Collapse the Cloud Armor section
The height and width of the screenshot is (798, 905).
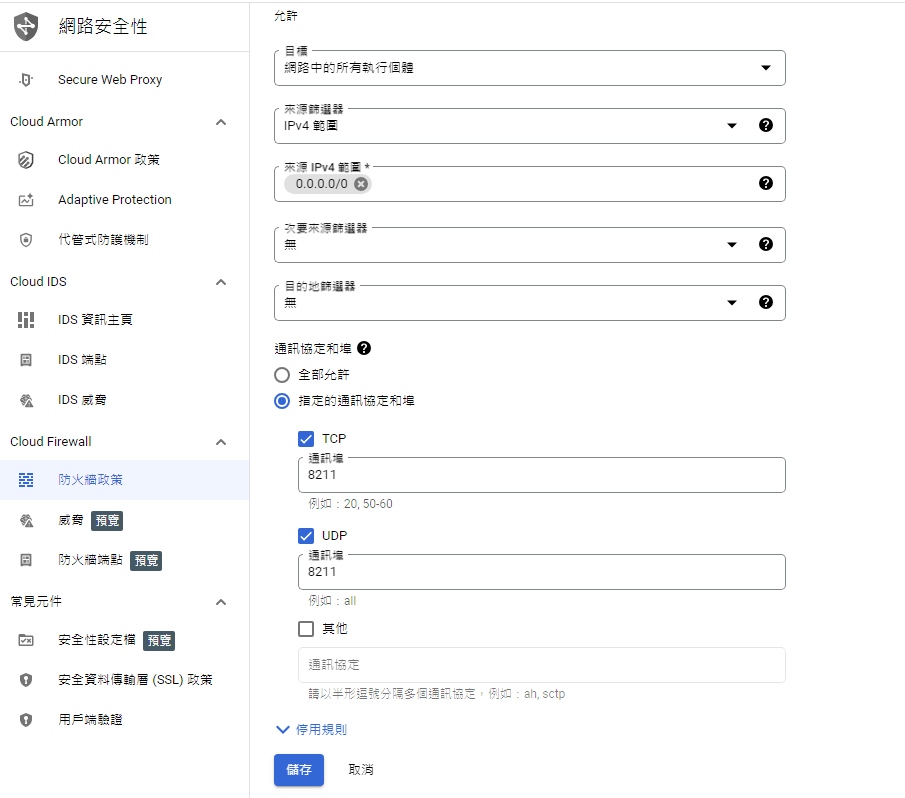tap(221, 122)
